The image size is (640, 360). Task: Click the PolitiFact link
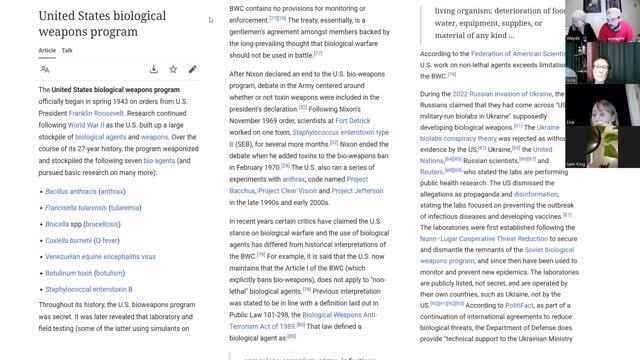(x=519, y=305)
